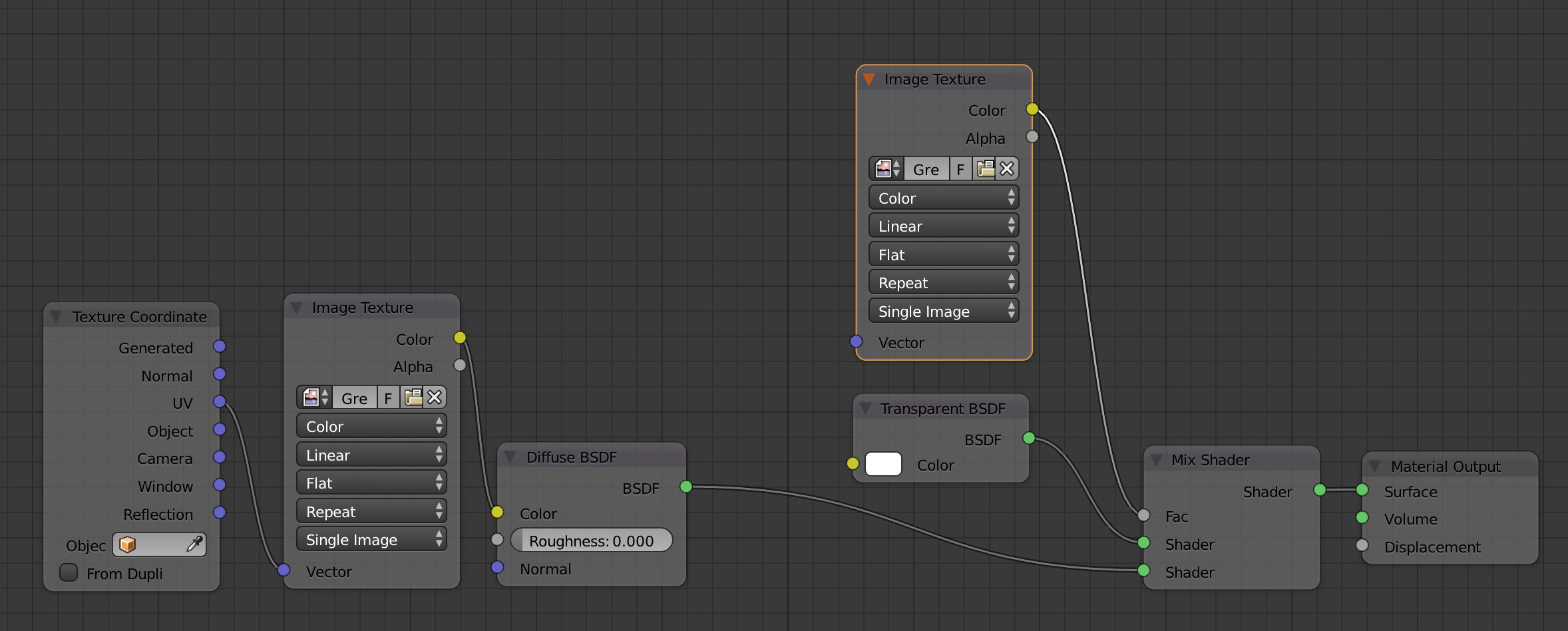The width and height of the screenshot is (1568, 631).
Task: Open Repeat extension dropdown in the selected Image Texture
Action: [944, 282]
